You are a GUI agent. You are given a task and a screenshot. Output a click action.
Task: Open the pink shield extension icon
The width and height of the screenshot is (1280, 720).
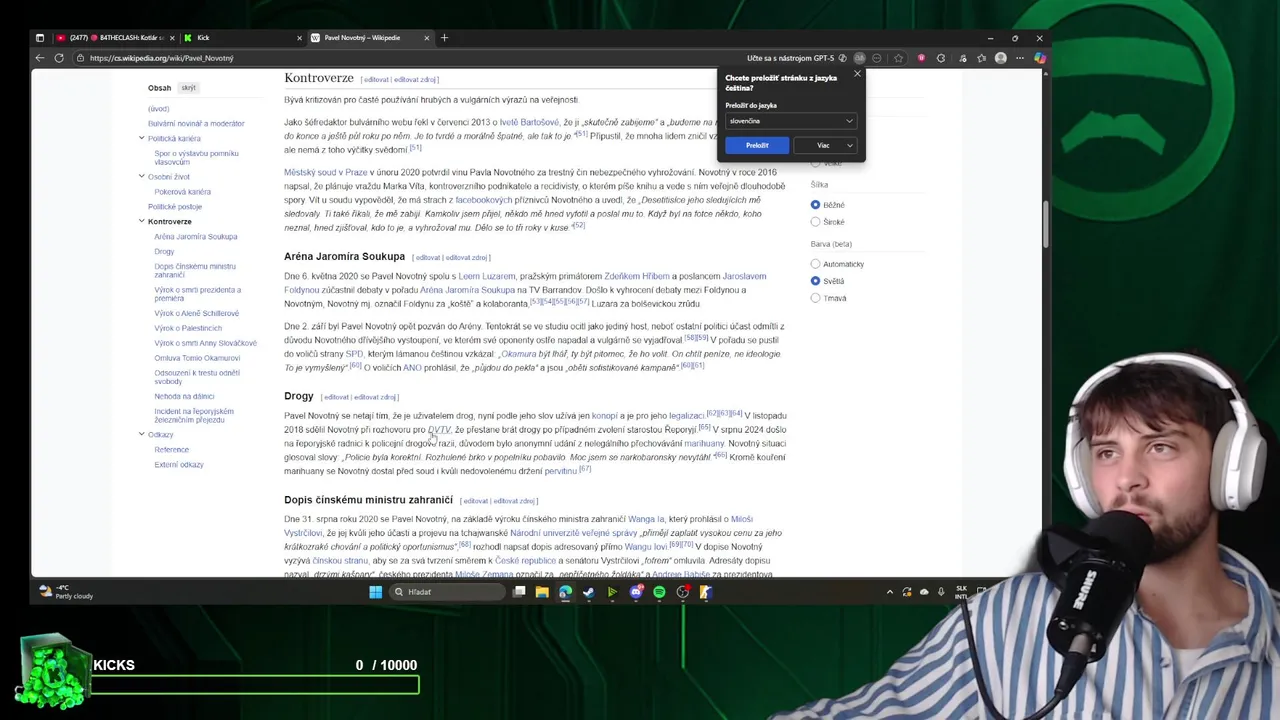tap(921, 58)
